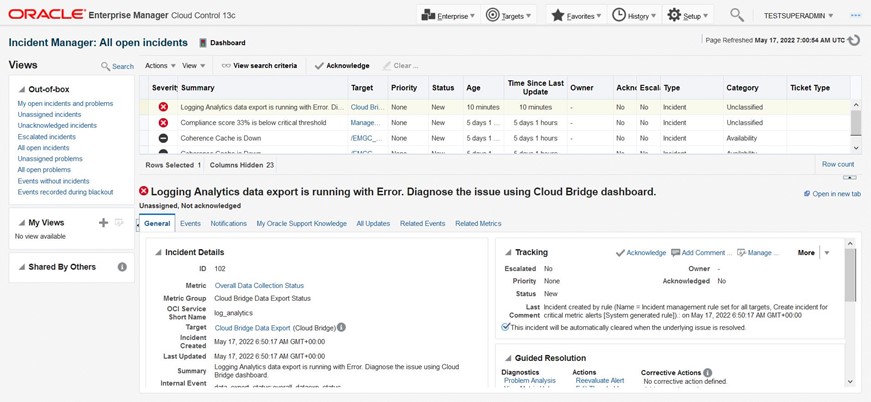Click Open in new tab

[833, 194]
